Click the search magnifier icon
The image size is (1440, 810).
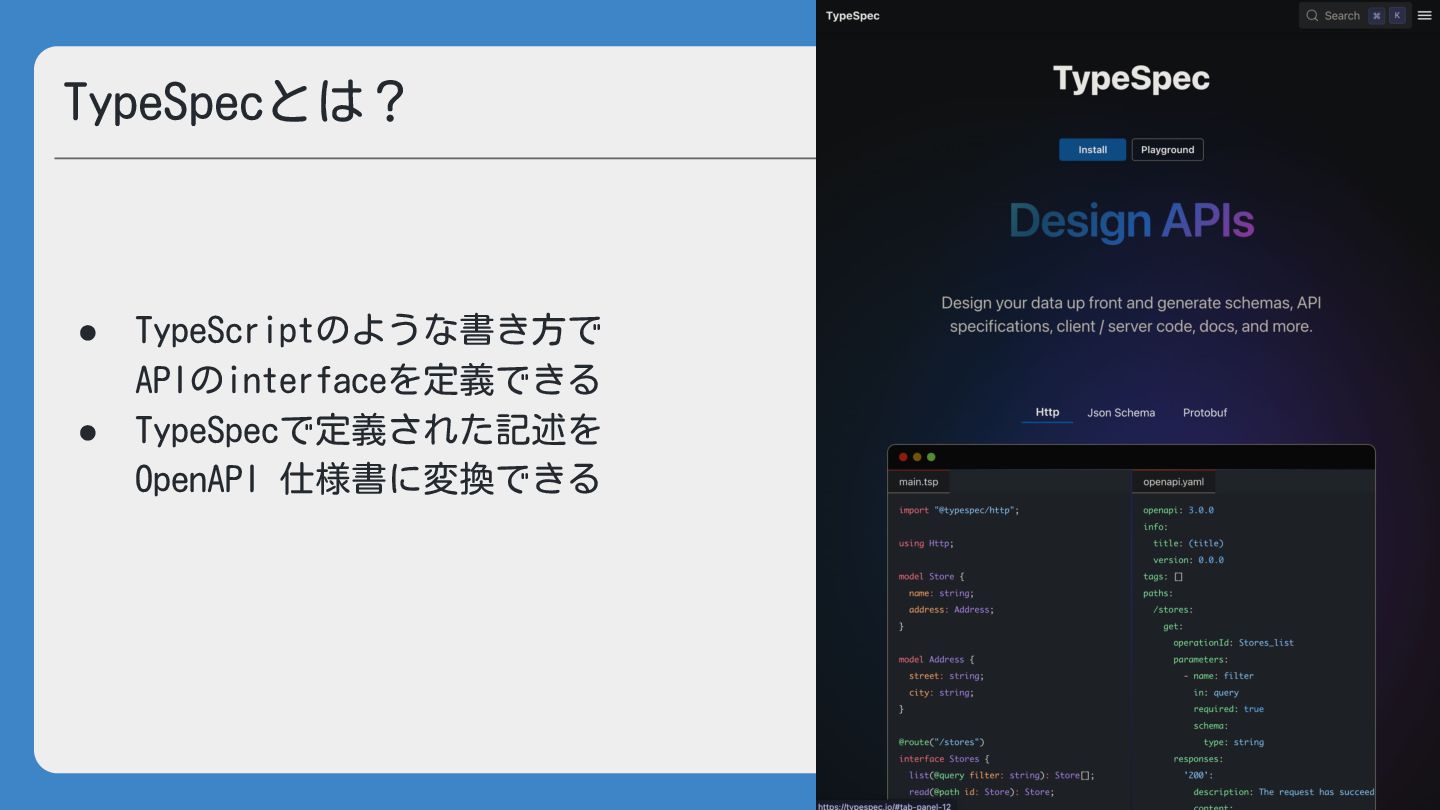[x=1312, y=15]
